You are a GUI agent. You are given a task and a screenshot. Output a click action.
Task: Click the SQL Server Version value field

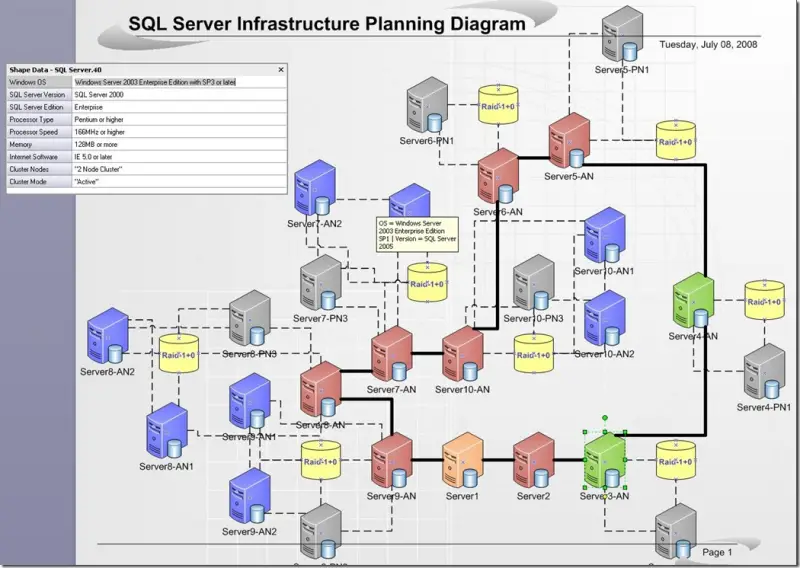[x=180, y=94]
